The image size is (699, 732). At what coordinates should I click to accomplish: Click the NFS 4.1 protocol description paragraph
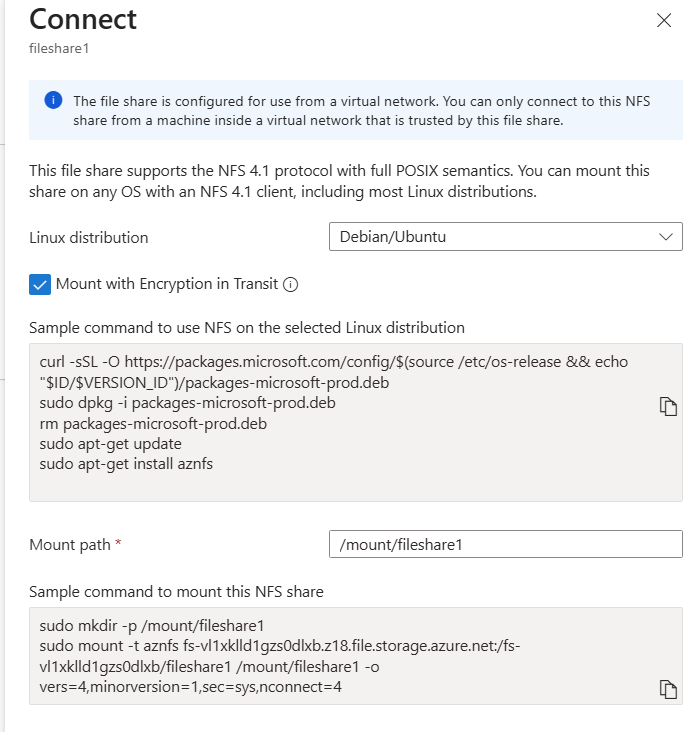pyautogui.click(x=340, y=181)
